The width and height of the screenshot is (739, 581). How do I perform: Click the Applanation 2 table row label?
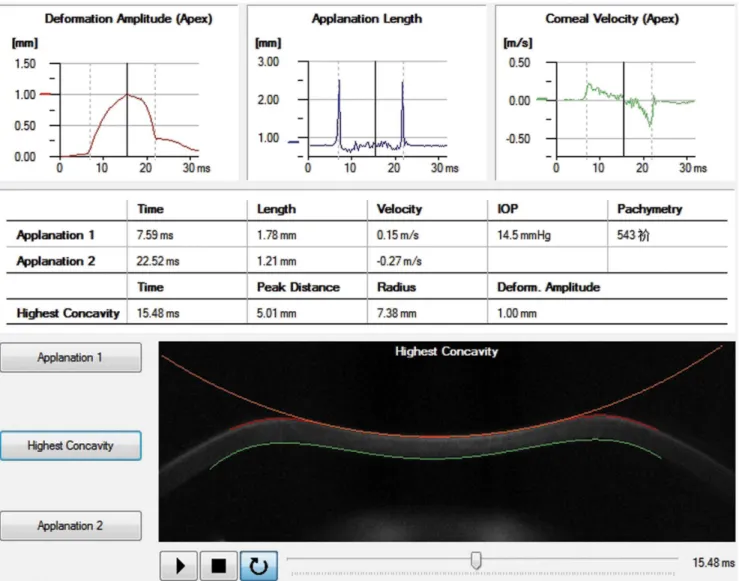56,261
